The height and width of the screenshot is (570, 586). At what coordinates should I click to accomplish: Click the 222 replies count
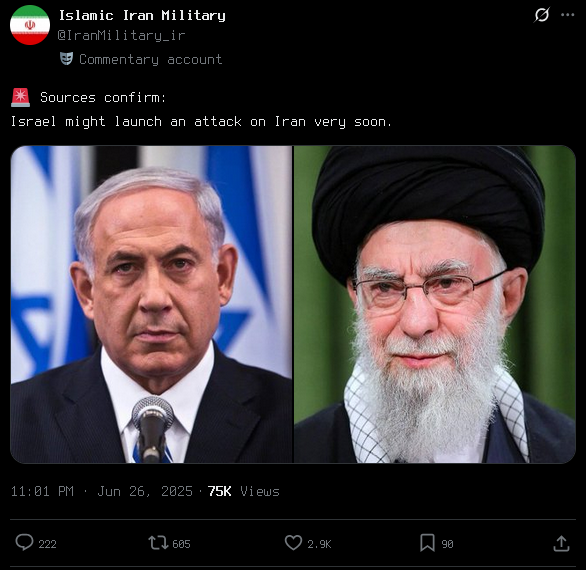pos(47,544)
